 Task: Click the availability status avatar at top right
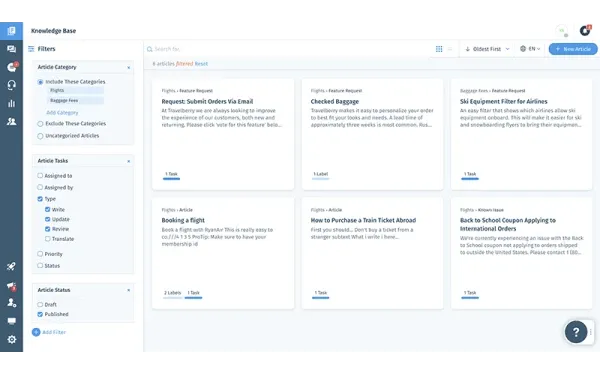pyautogui.click(x=562, y=31)
